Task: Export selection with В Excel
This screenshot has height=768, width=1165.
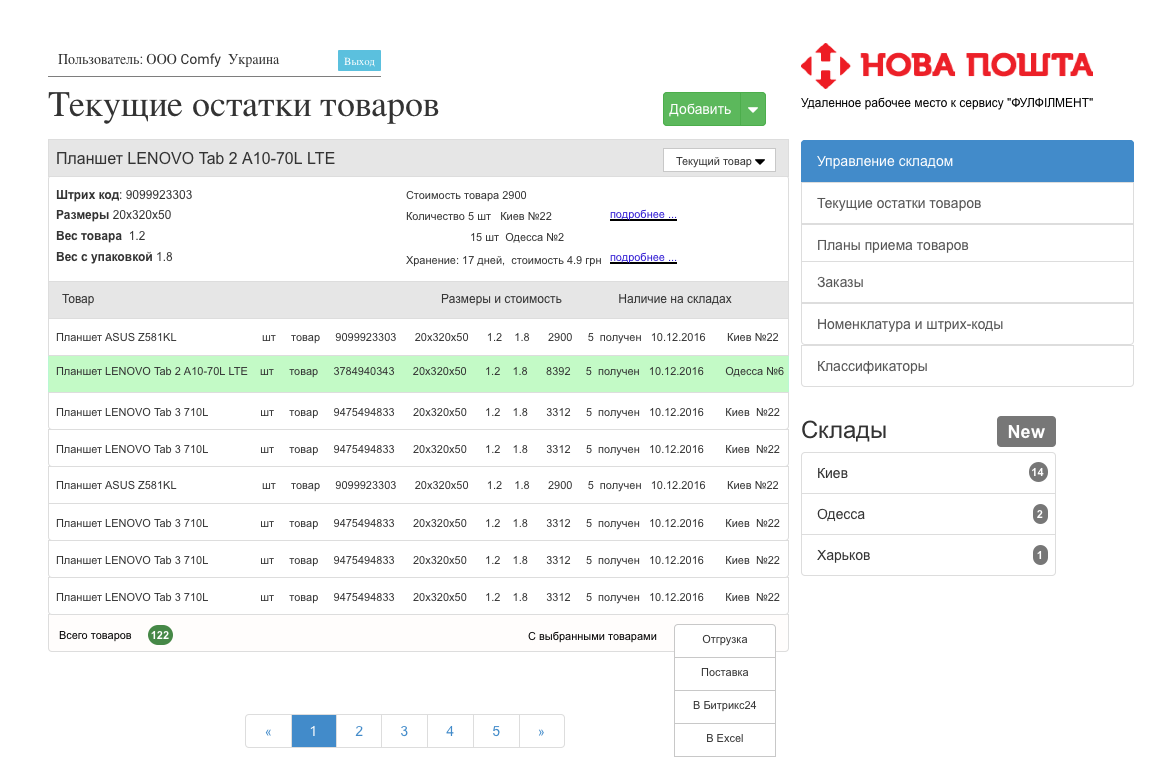Action: (x=724, y=739)
